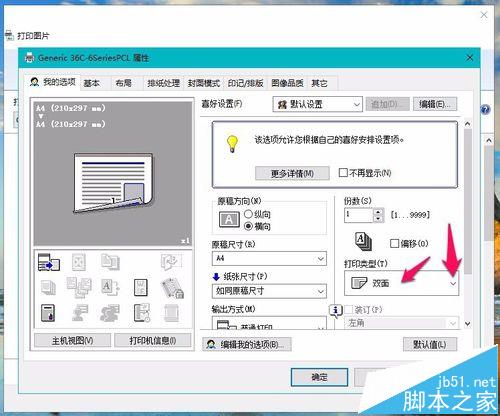Click the blue help icon in background window
The image size is (500, 416).
485,109
